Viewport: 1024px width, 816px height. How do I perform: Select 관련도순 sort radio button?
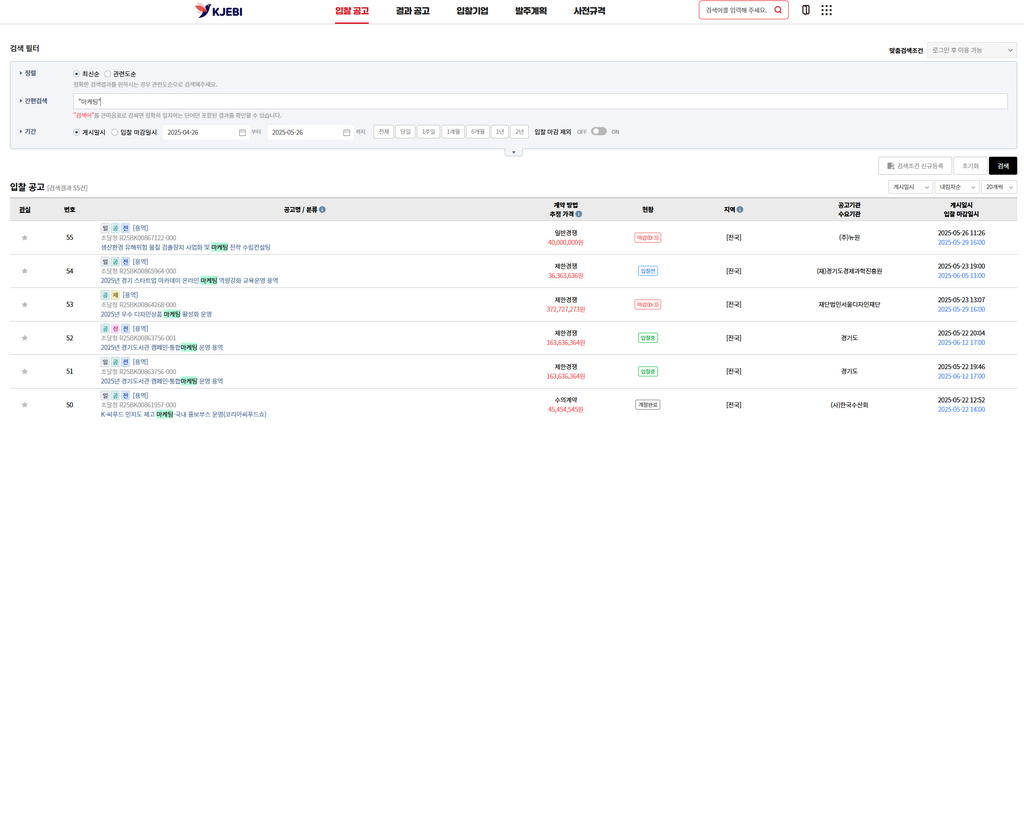tap(108, 74)
